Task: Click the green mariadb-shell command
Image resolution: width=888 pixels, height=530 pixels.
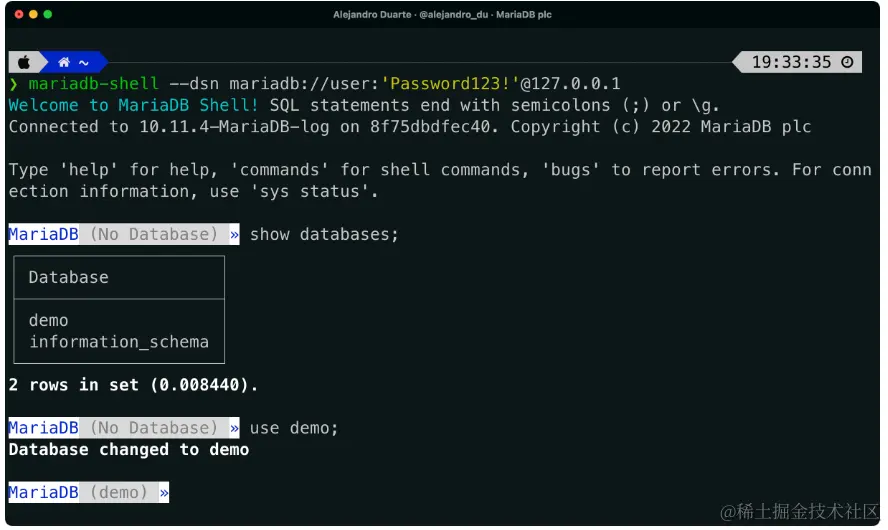Action: coord(94,84)
